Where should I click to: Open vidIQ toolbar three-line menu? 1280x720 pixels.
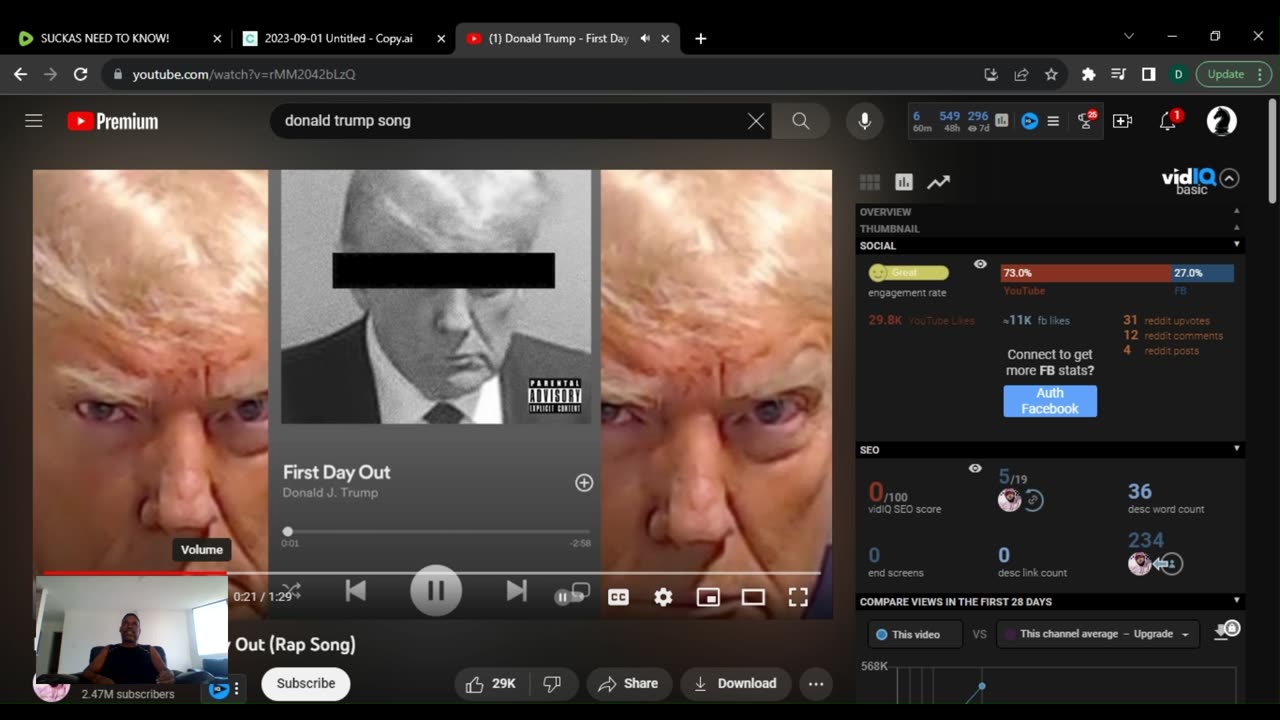point(1053,121)
